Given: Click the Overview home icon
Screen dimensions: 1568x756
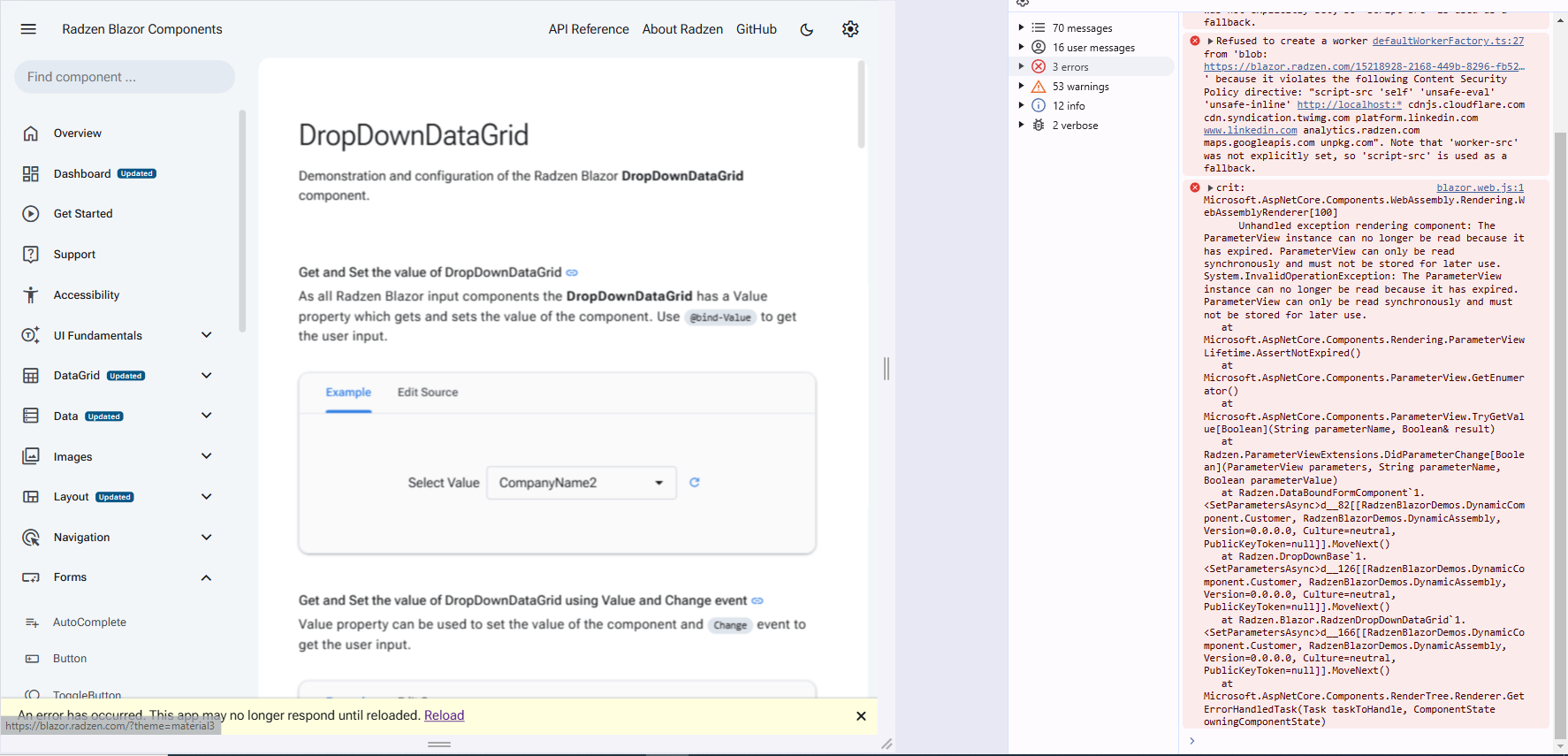Looking at the screenshot, I should coord(31,134).
